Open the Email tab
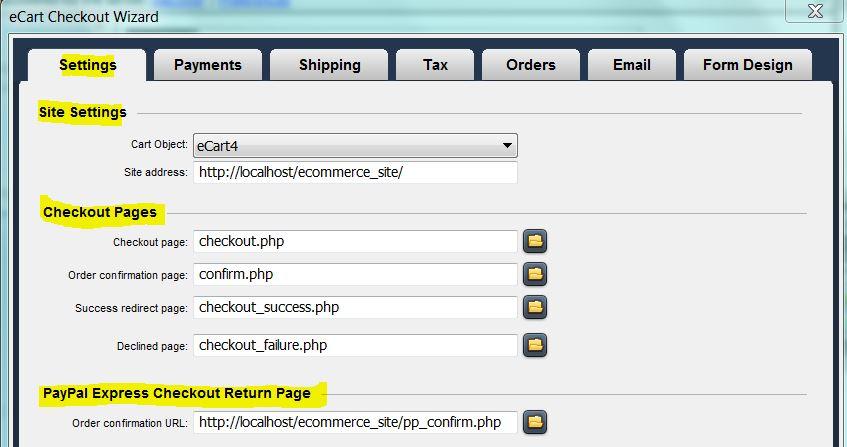The width and height of the screenshot is (847, 447). (x=631, y=65)
